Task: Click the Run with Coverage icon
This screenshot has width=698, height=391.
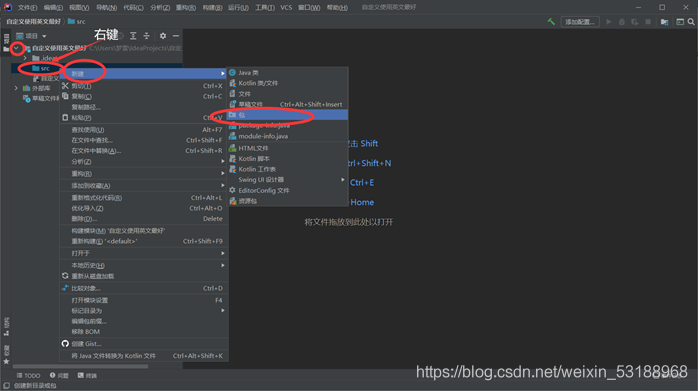Action: [x=635, y=21]
